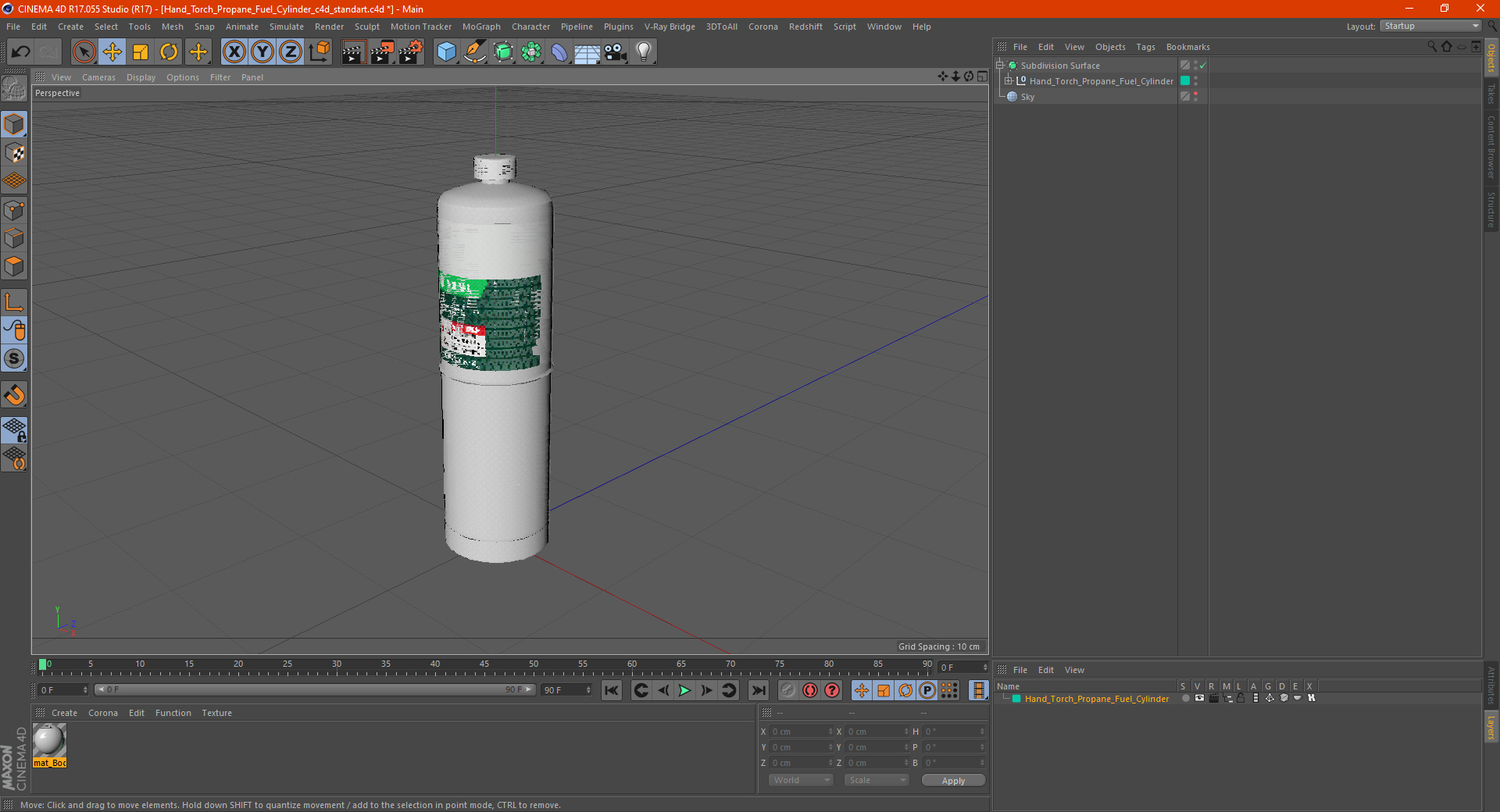
Task: Click record active objects button
Action: point(788,690)
